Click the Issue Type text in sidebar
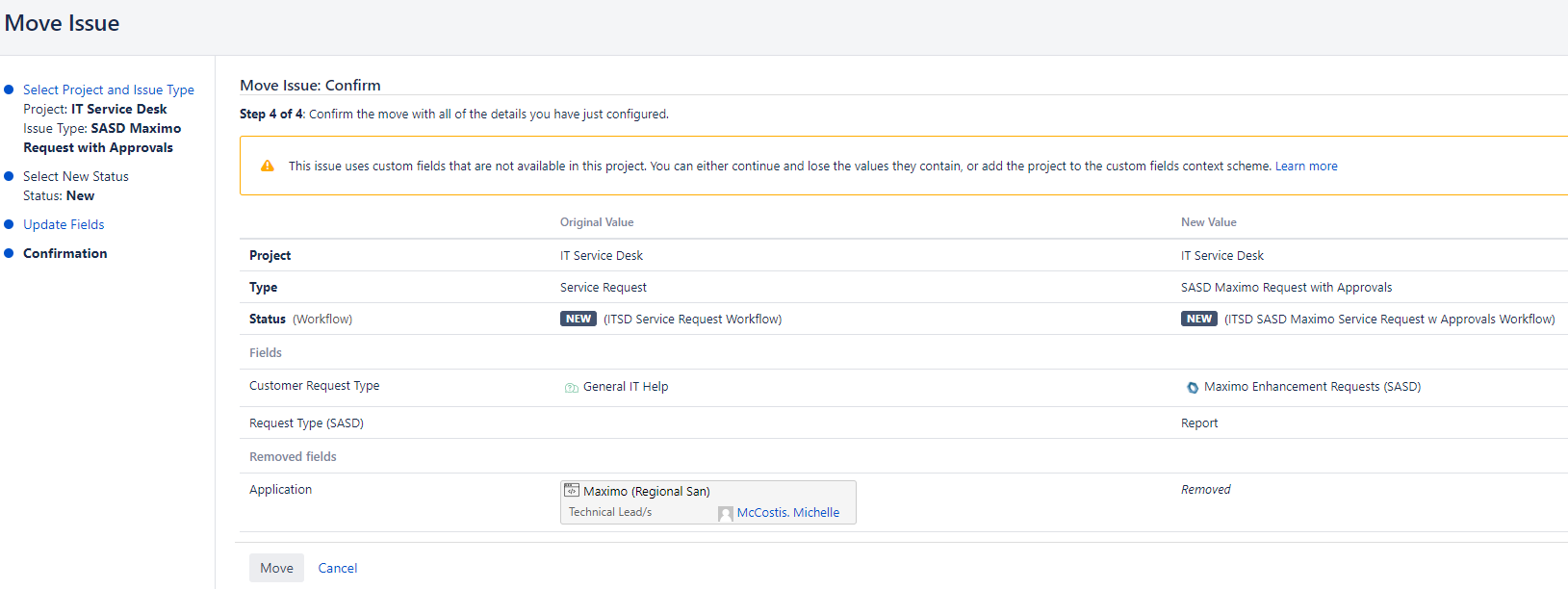Image resolution: width=1568 pixels, height=589 pixels. [x=102, y=138]
